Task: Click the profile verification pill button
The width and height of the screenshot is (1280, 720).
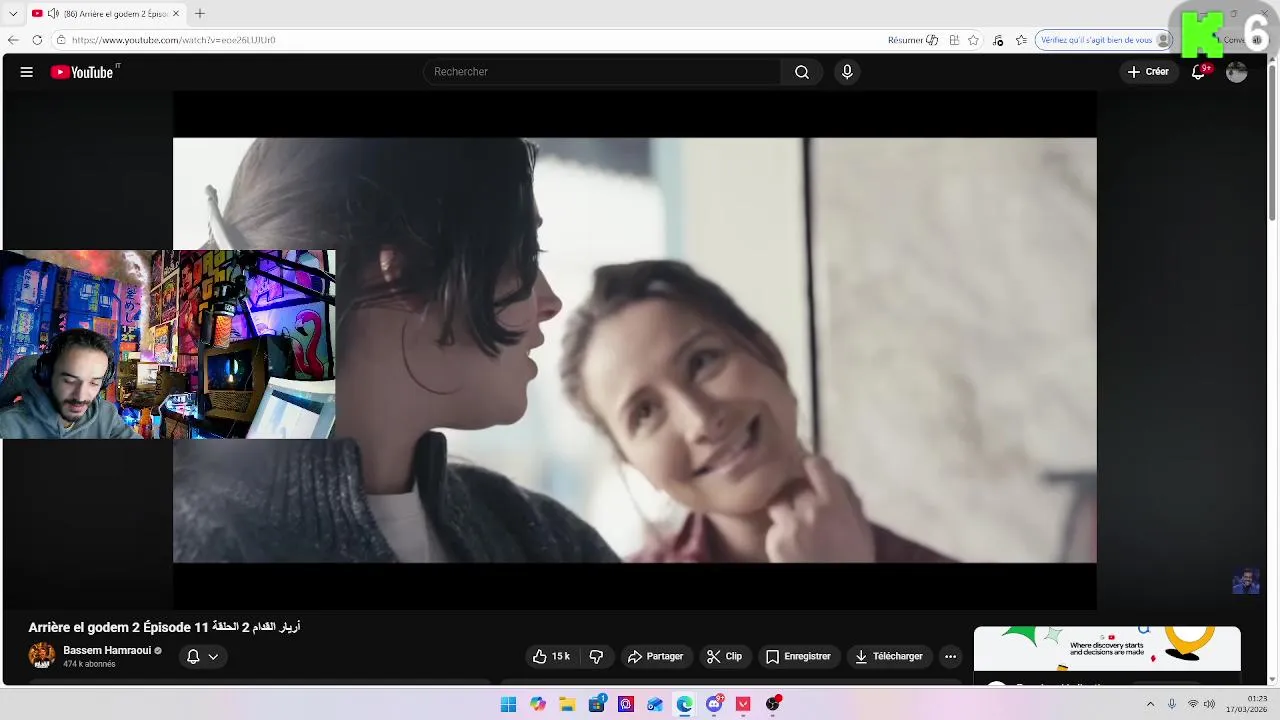Action: click(x=1104, y=40)
